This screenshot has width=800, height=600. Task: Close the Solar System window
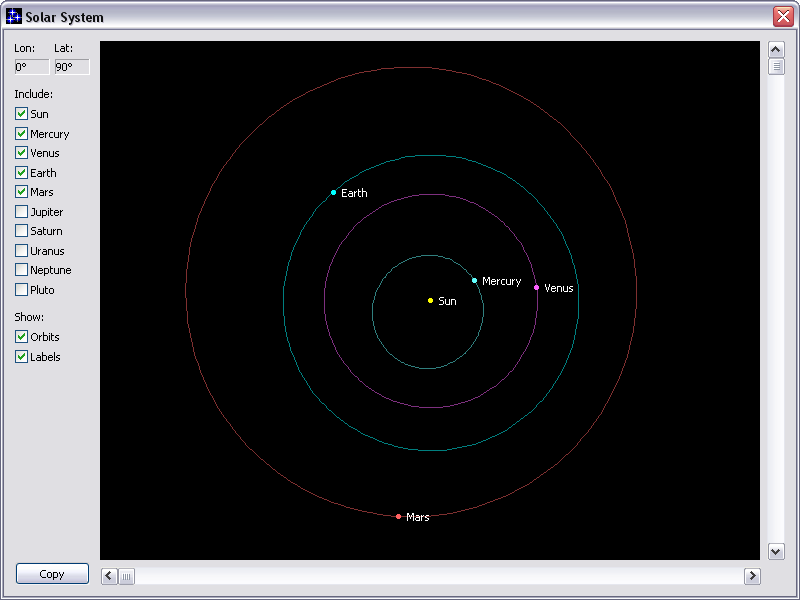coord(783,16)
